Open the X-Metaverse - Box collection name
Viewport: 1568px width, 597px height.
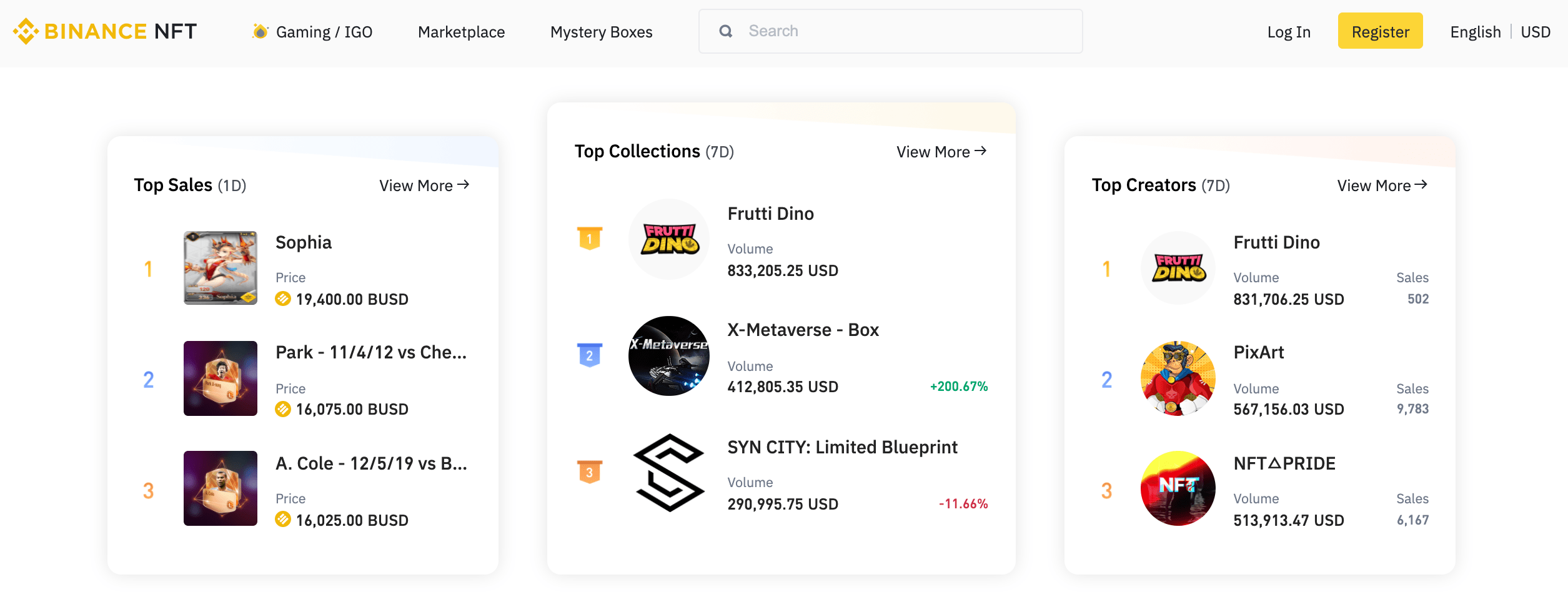(803, 330)
